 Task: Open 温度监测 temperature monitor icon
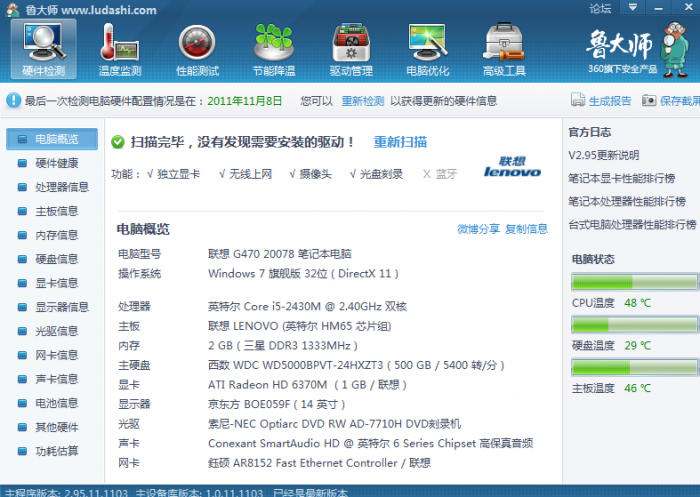click(x=120, y=49)
